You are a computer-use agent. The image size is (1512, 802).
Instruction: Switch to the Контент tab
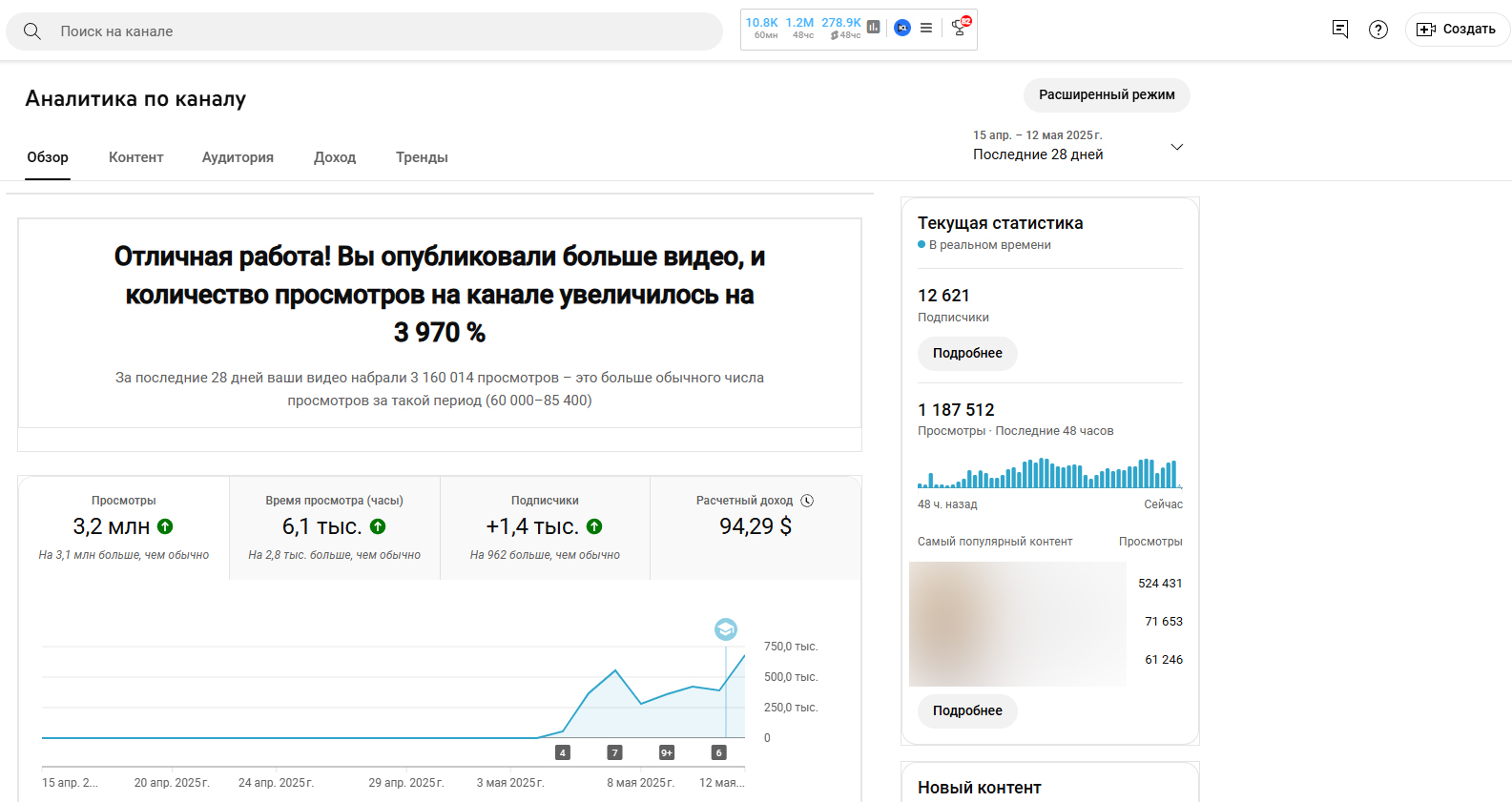pos(135,157)
